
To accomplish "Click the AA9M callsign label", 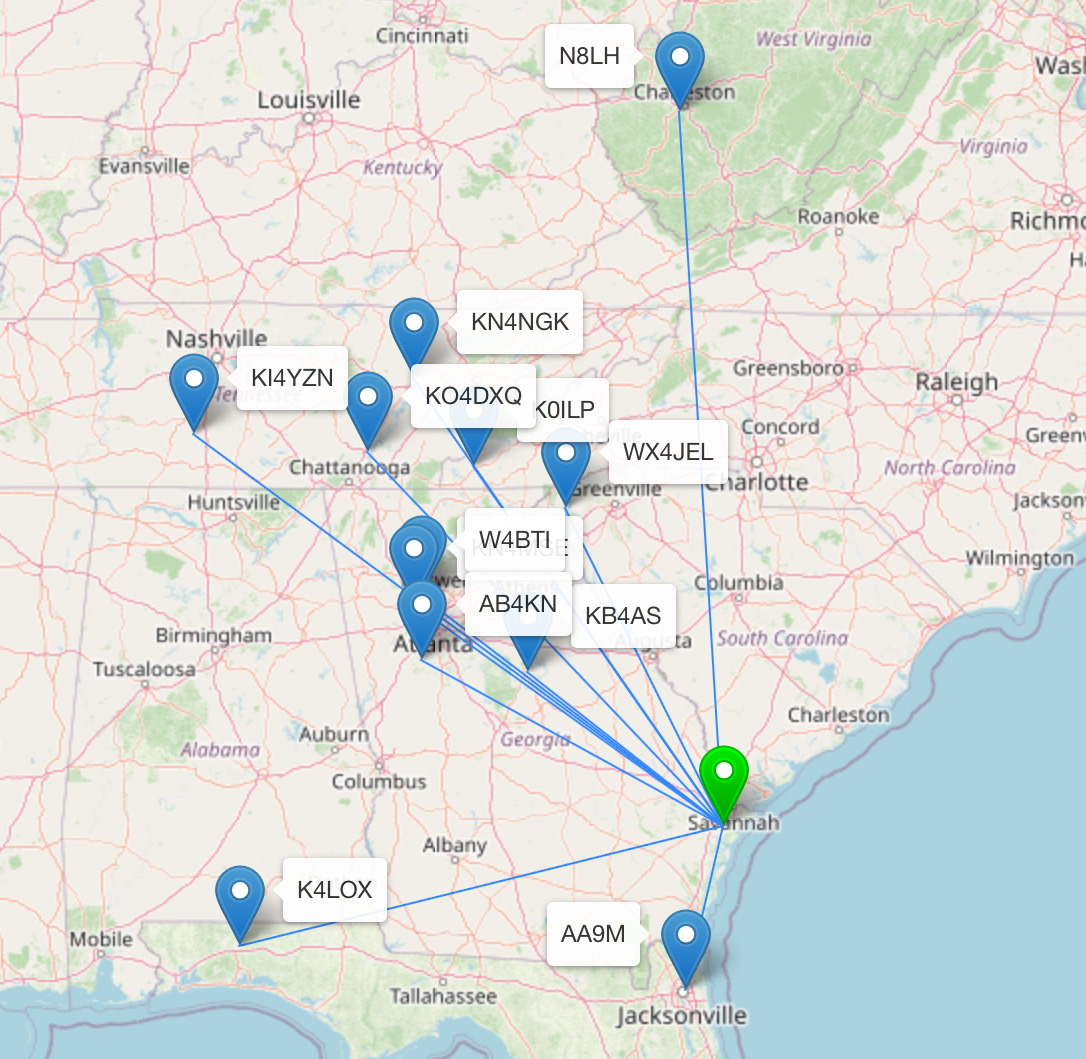I will tap(593, 934).
